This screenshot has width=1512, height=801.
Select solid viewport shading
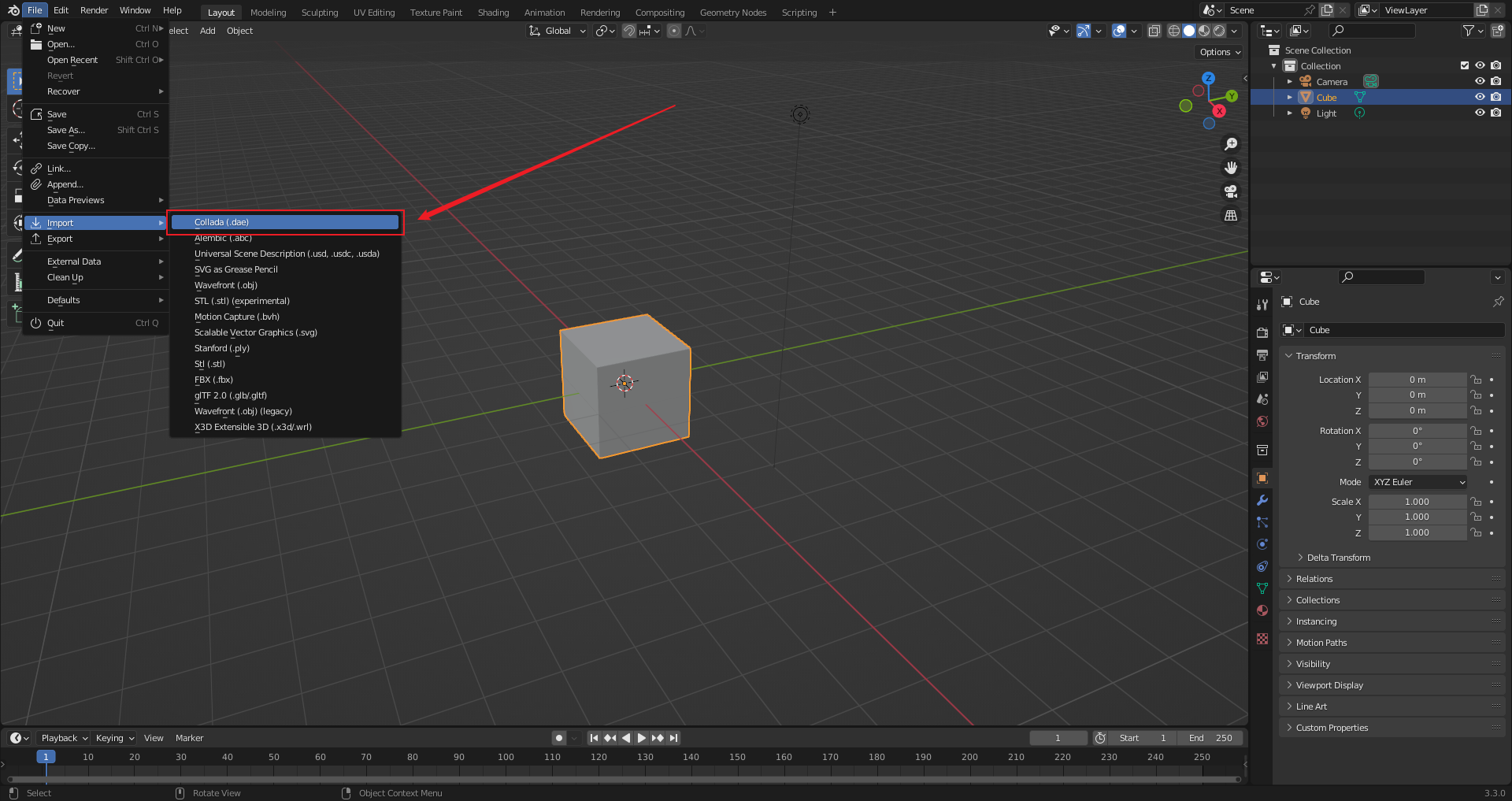[x=1189, y=31]
